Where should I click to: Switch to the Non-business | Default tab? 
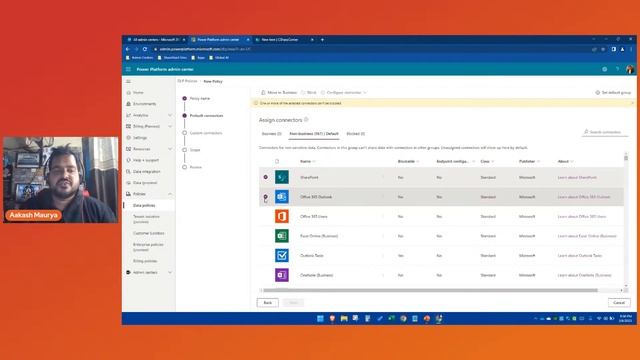pyautogui.click(x=314, y=134)
